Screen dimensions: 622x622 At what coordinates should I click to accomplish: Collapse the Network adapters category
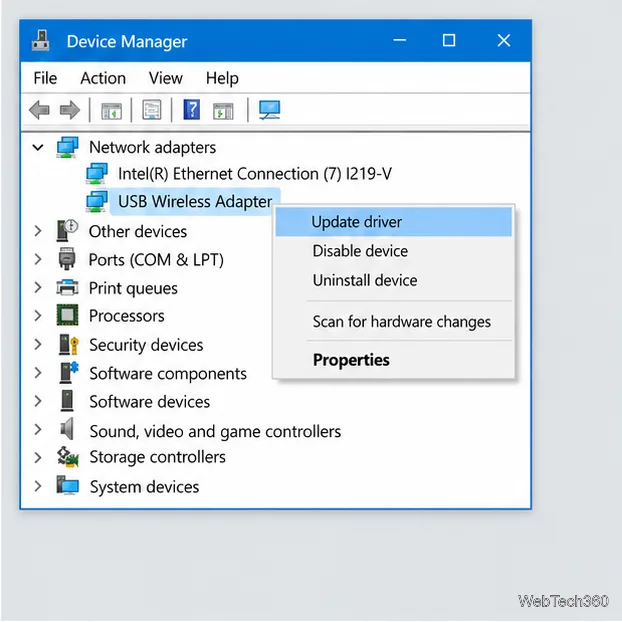tap(38, 148)
